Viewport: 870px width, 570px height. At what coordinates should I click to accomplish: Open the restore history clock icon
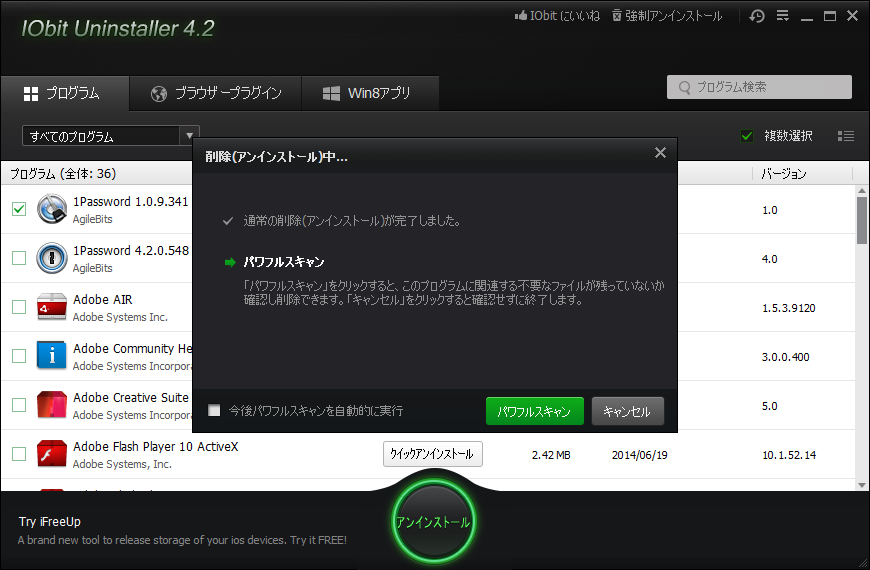[x=756, y=16]
